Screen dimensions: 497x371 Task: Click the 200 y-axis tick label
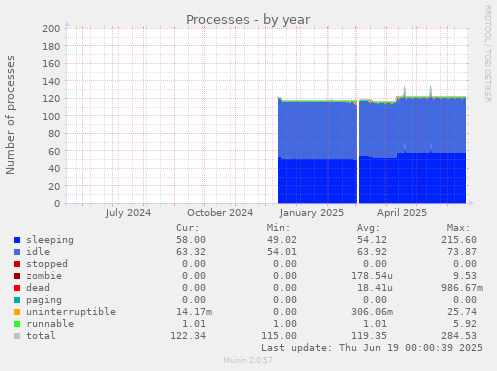pos(51,29)
